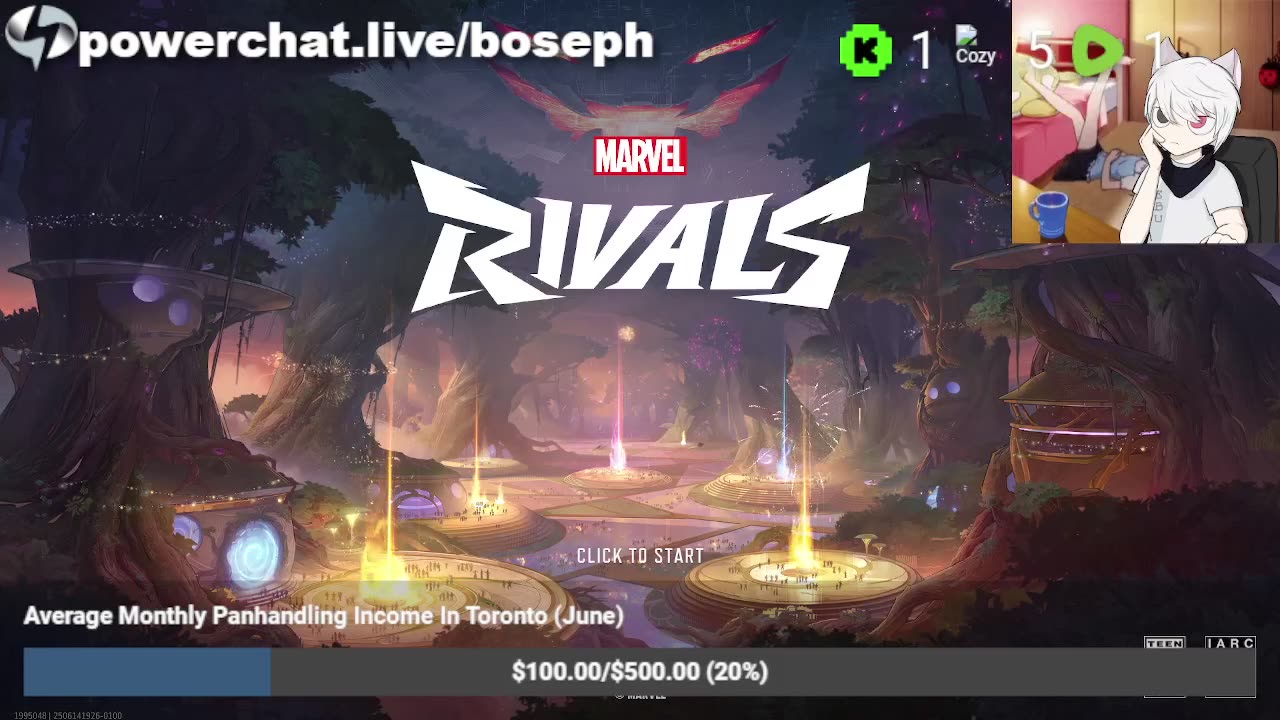This screenshot has height=720, width=1280.
Task: Click the red Marvel logo
Action: tap(640, 156)
